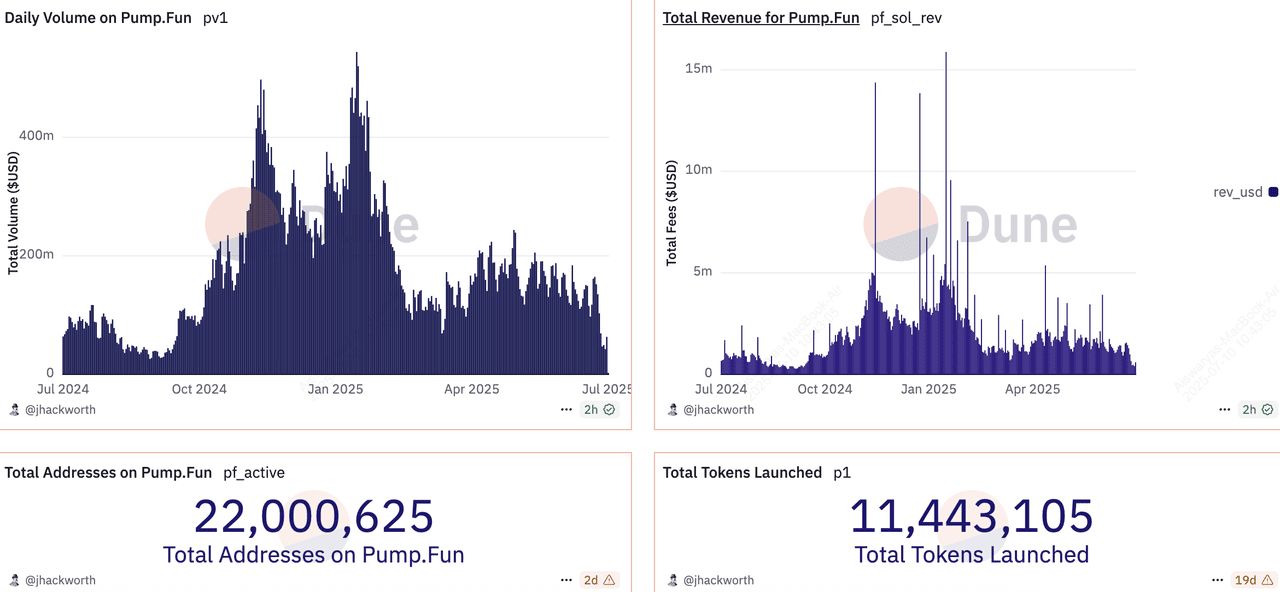Click the 22,000,625 counter value
1280x592 pixels.
click(x=313, y=516)
